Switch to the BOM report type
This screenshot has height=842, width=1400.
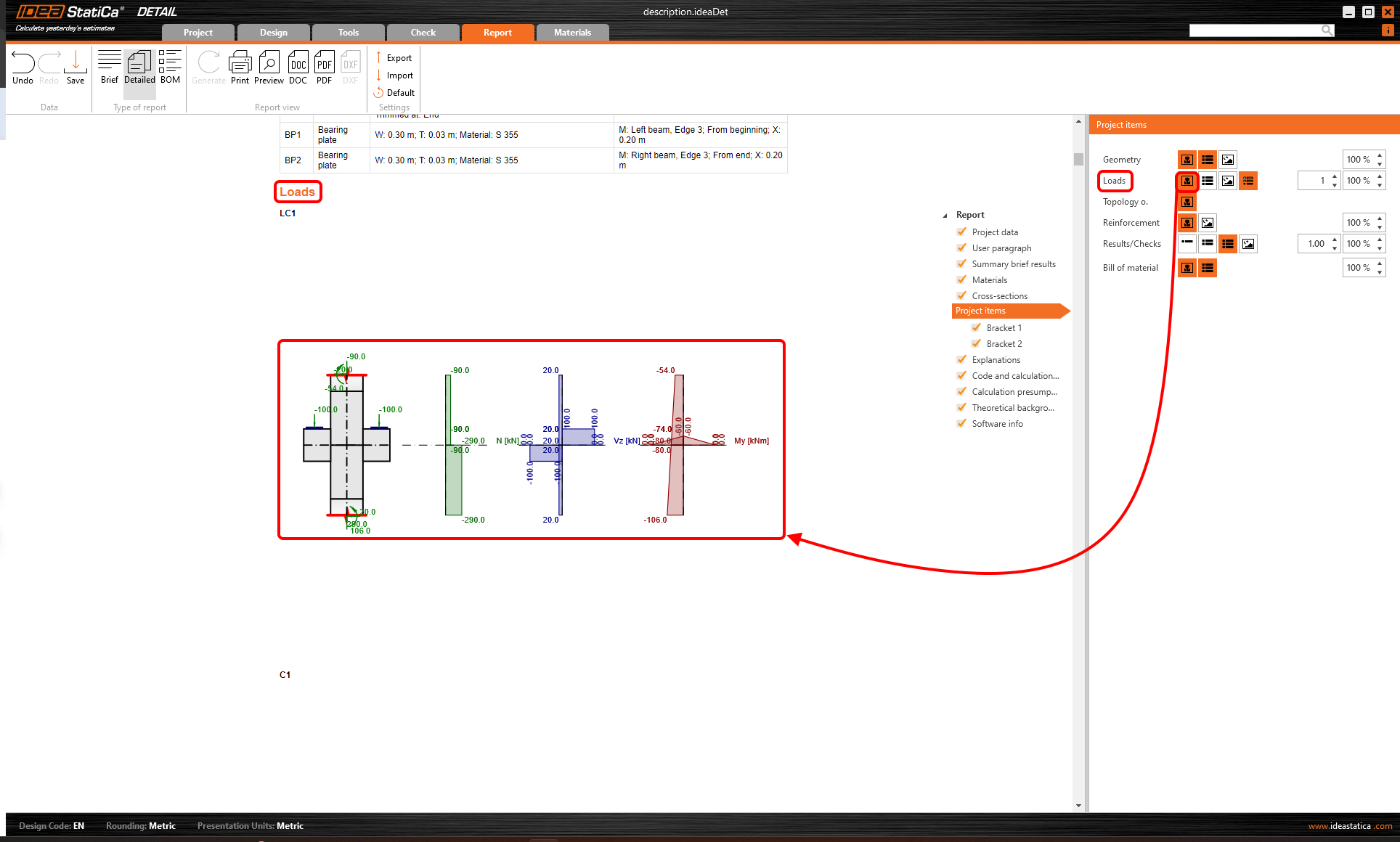170,68
